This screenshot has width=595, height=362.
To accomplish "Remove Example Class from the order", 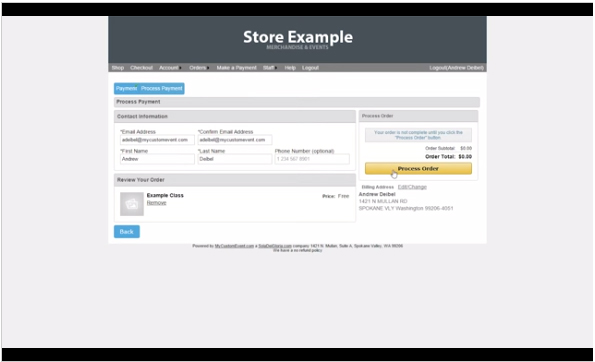I will click(x=156, y=203).
